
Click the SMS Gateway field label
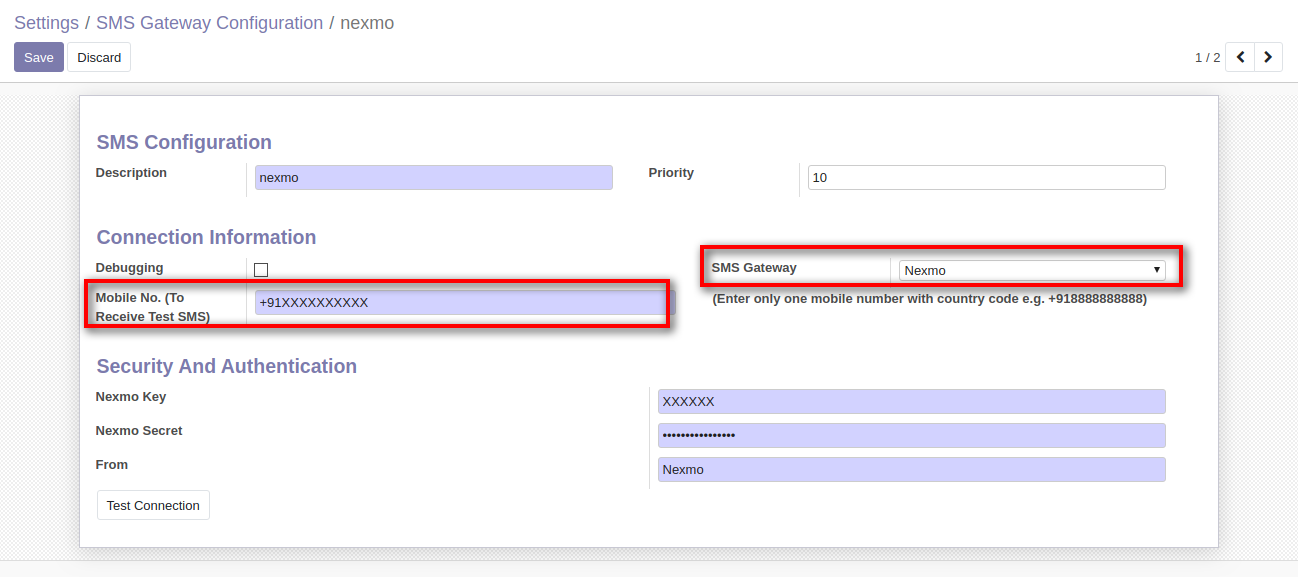pyautogui.click(x=754, y=268)
